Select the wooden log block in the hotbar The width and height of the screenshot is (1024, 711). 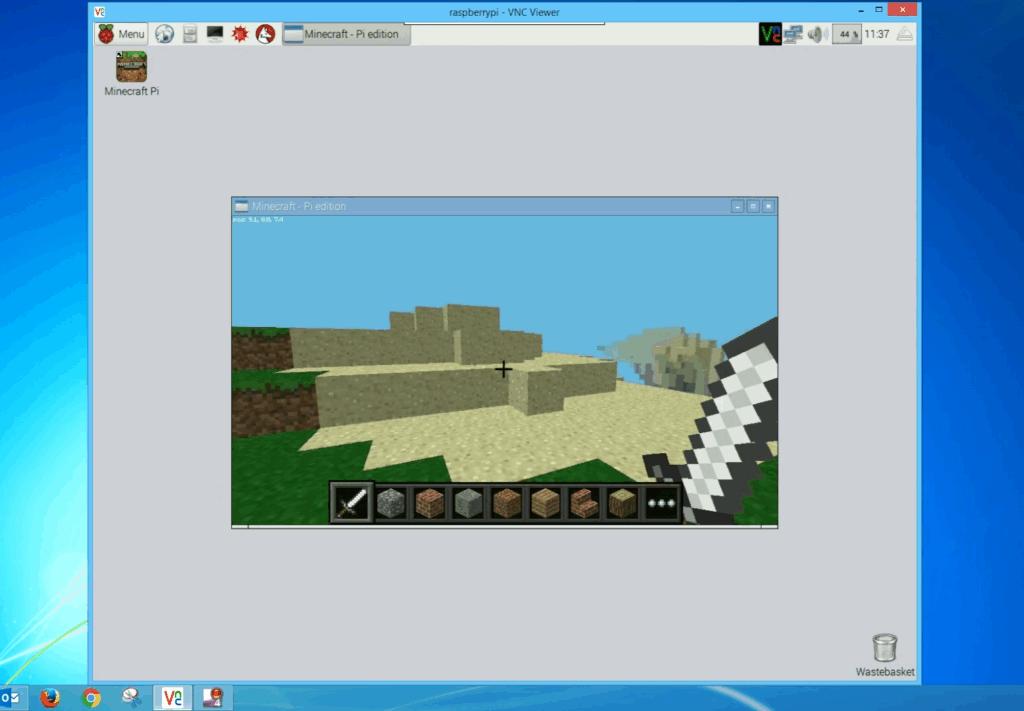tap(622, 501)
